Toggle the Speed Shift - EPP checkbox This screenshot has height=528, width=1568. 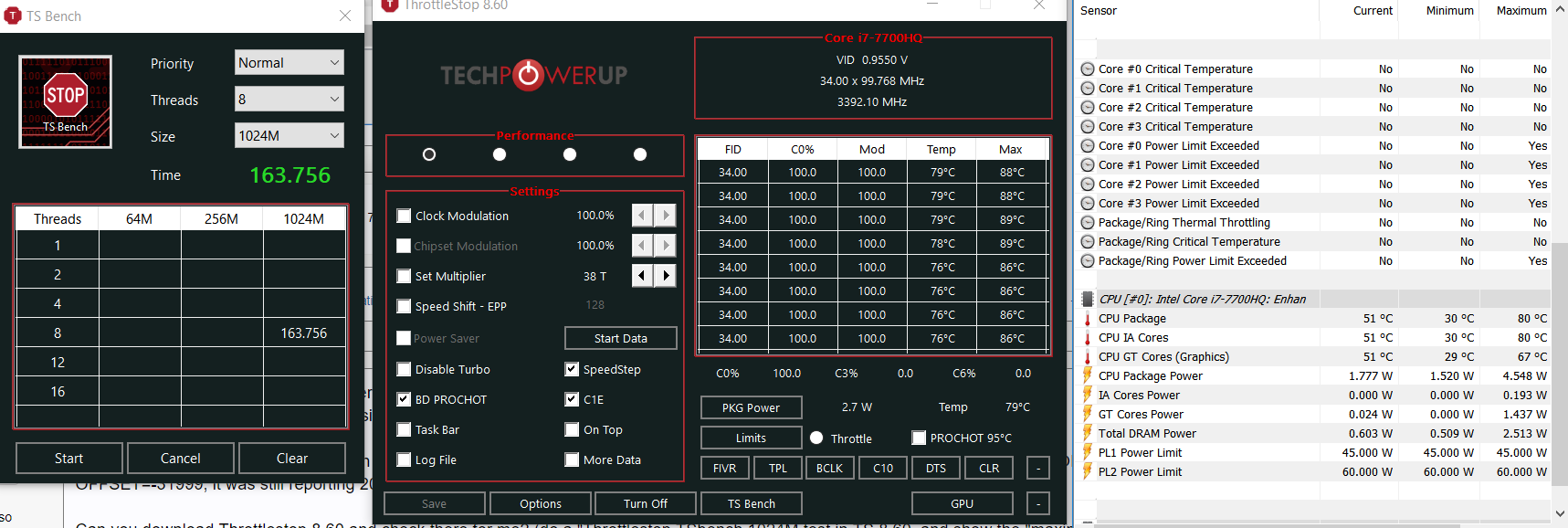click(404, 307)
